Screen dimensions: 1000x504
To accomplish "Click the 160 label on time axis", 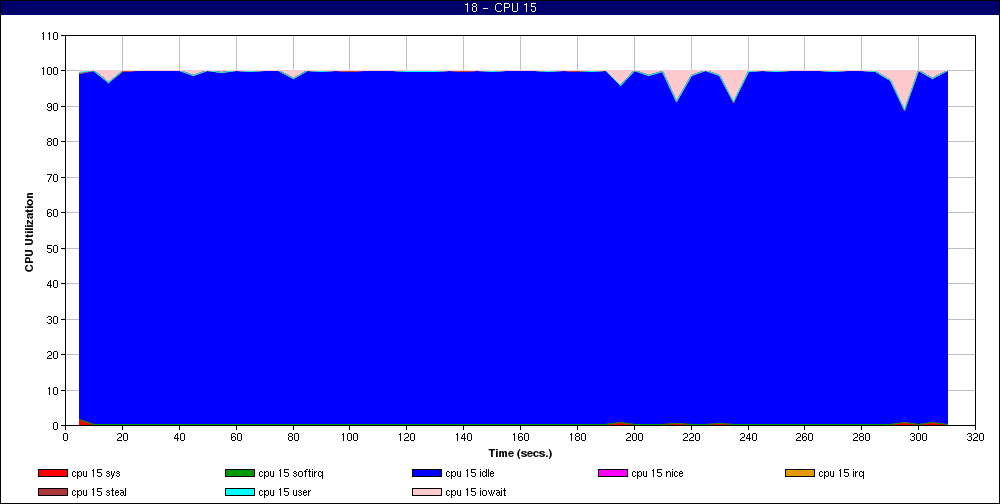I will (520, 437).
